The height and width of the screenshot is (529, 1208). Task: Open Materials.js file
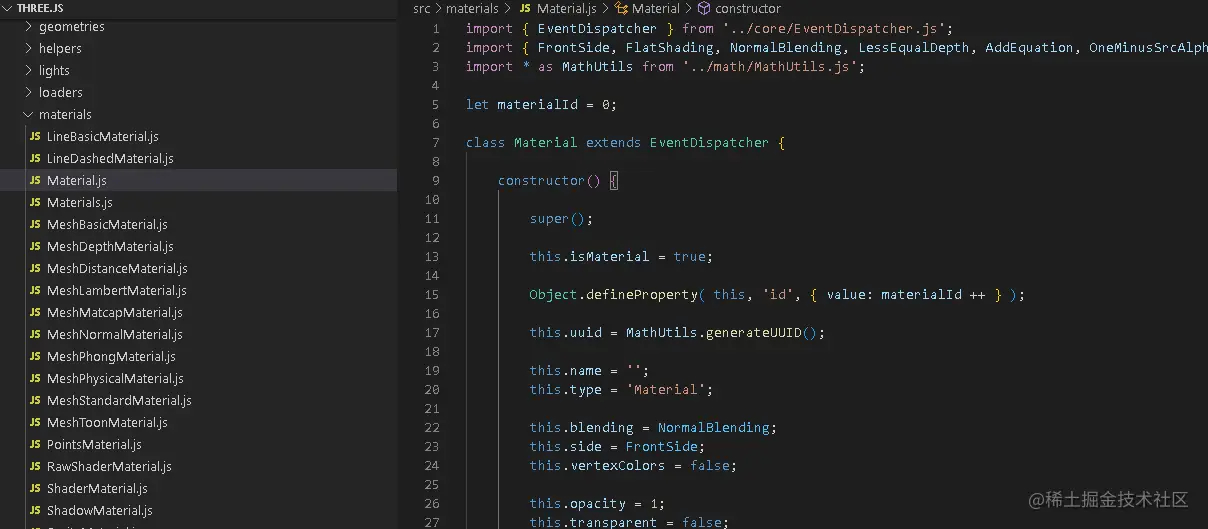tap(80, 202)
